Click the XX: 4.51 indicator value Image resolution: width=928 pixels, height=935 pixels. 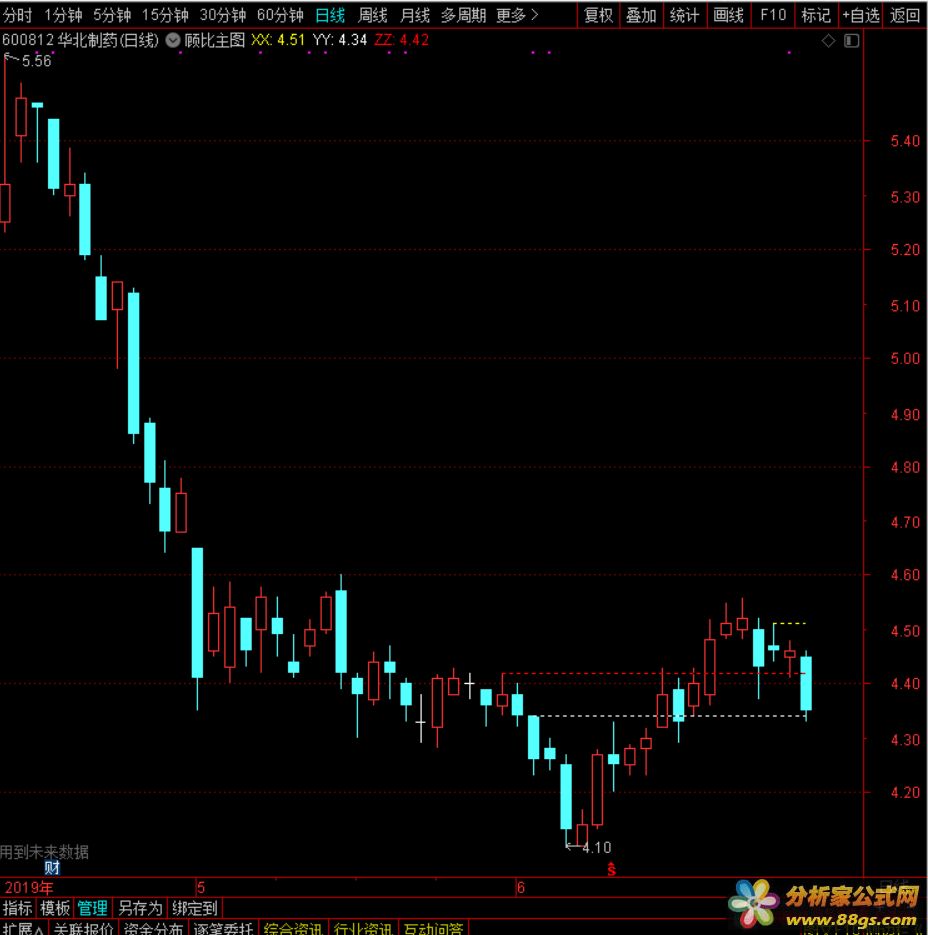[278, 41]
